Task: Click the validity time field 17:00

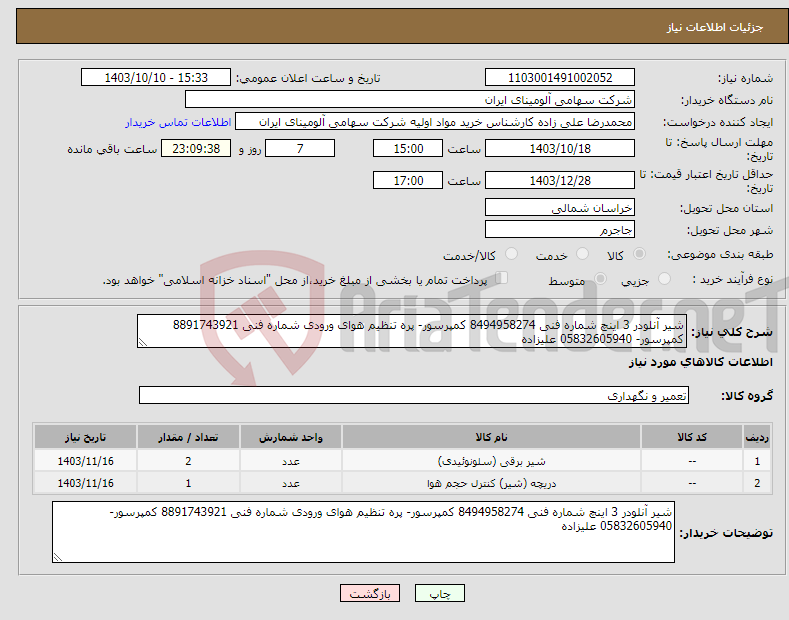Action: pyautogui.click(x=408, y=180)
